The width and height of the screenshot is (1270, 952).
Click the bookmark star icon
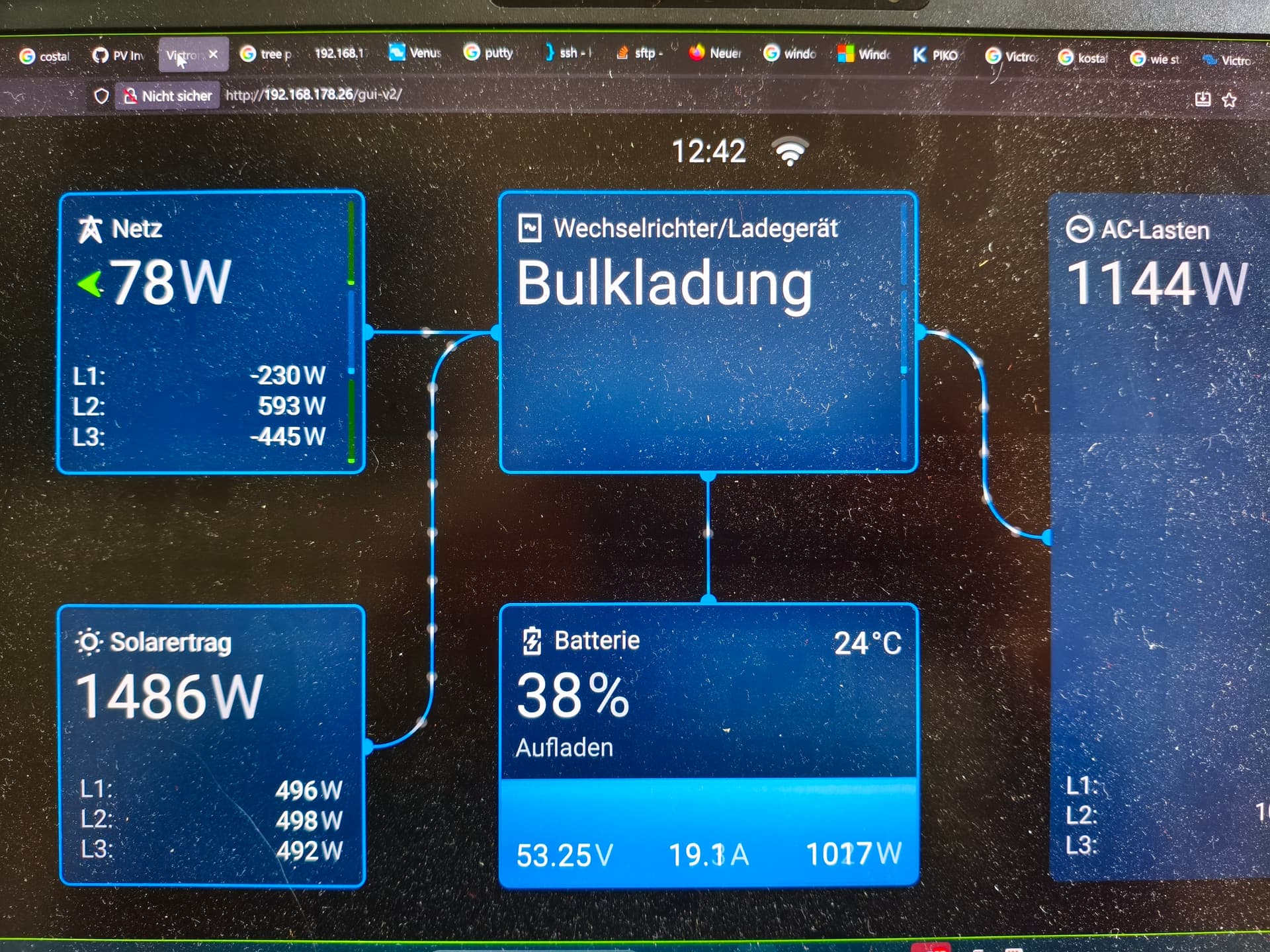coord(1229,100)
